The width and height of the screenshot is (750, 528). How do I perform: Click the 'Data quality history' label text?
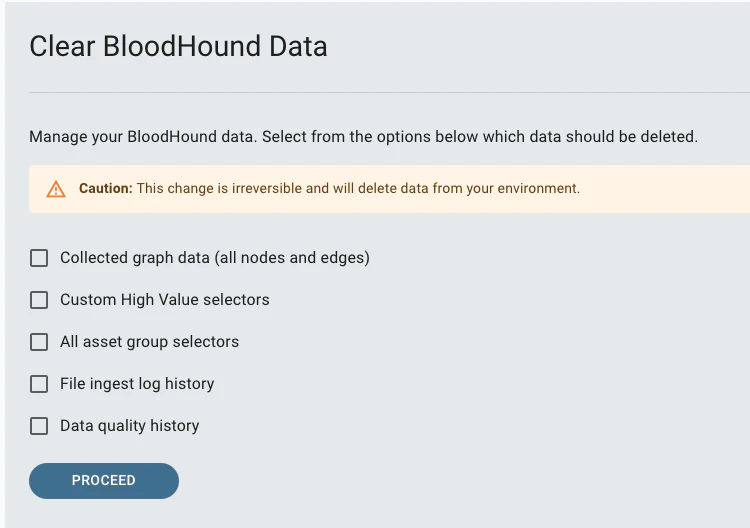point(129,426)
